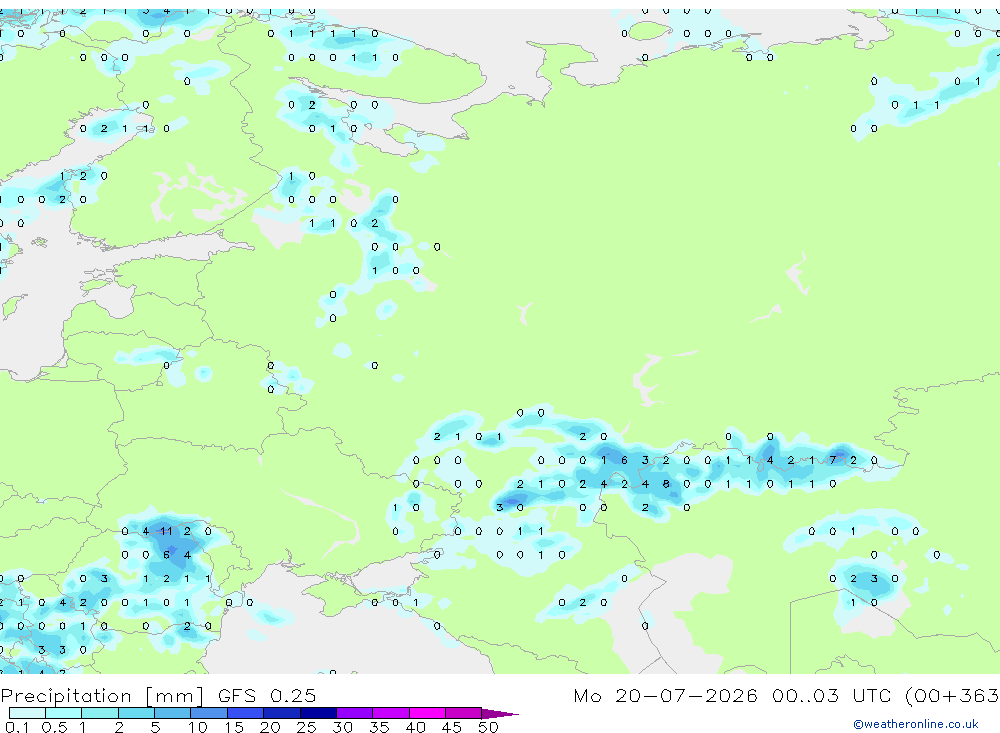Click the "Mo 20-07-2026" date text
The width and height of the screenshot is (1000, 733).
coord(665,695)
